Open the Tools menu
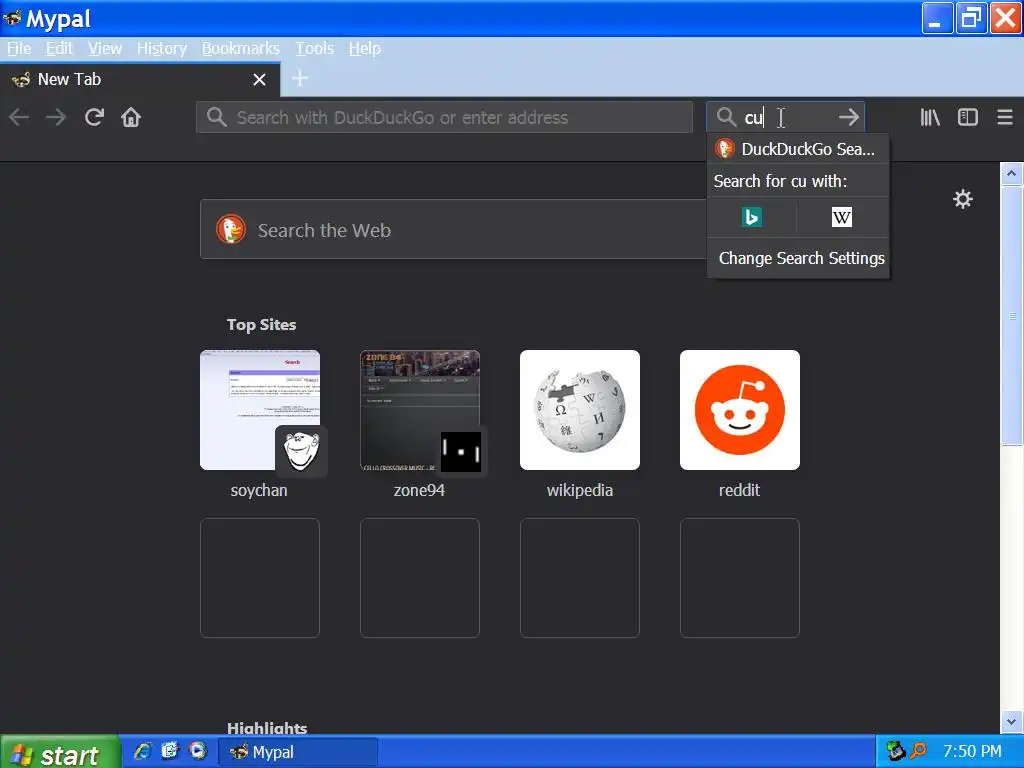1024x768 pixels. click(x=315, y=49)
